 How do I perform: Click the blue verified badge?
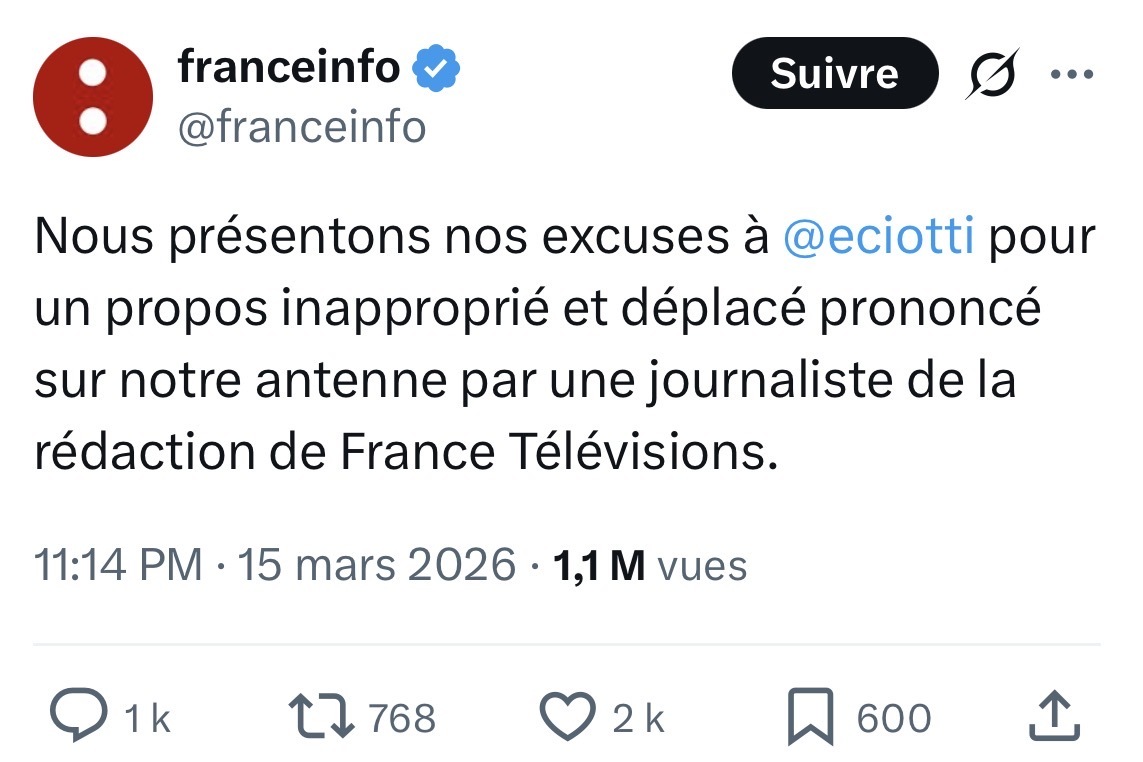click(x=438, y=68)
